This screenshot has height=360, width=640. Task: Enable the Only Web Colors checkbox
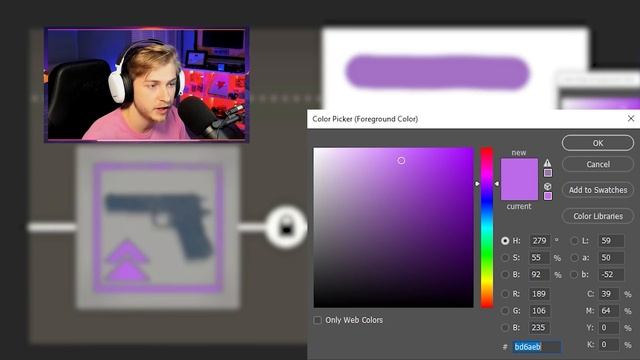(318, 320)
